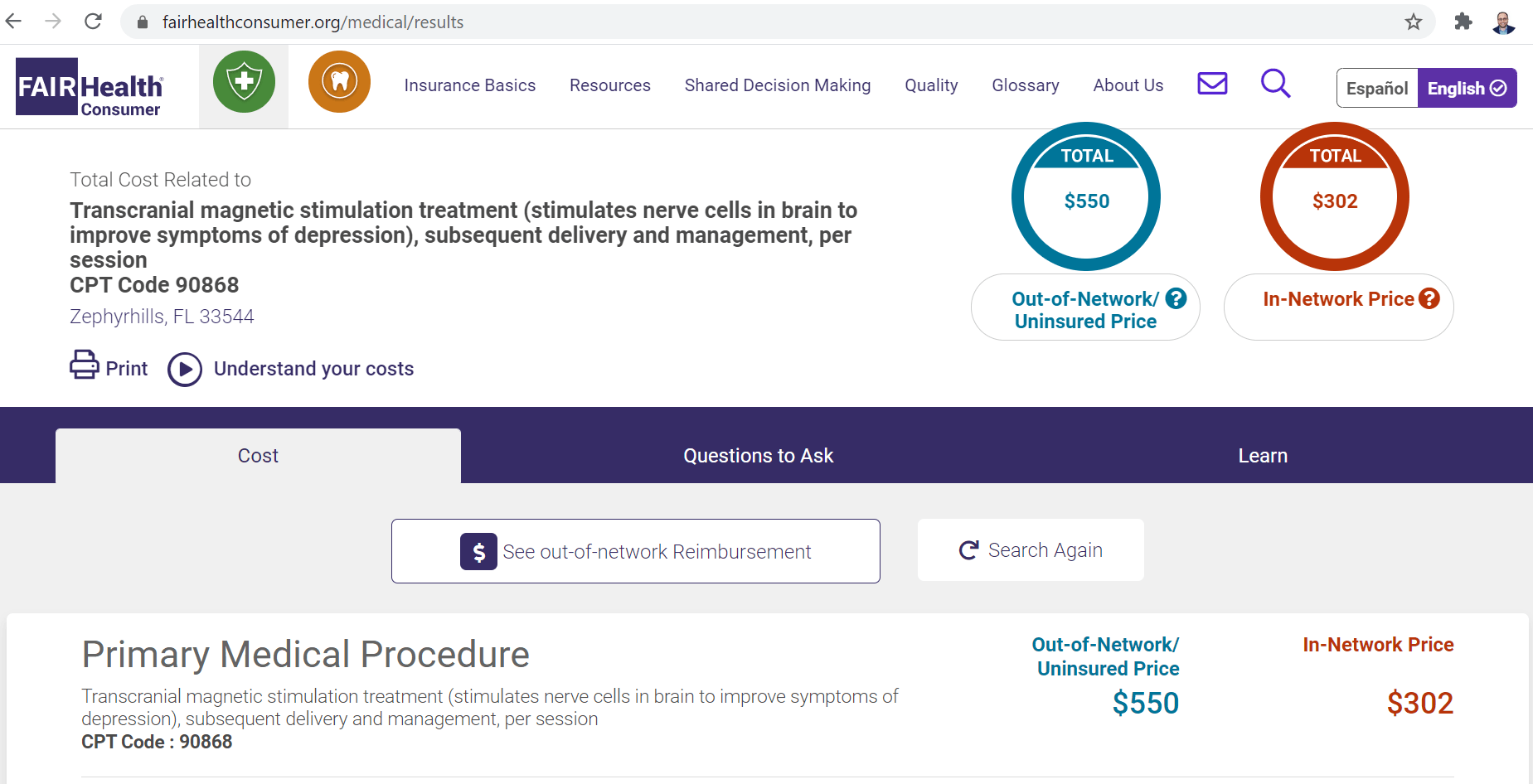
Task: Click the magnifying glass search icon
Action: tap(1275, 84)
